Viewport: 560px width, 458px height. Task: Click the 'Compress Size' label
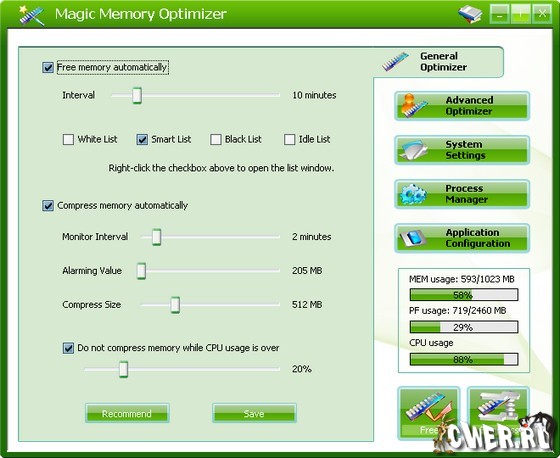pos(91,305)
